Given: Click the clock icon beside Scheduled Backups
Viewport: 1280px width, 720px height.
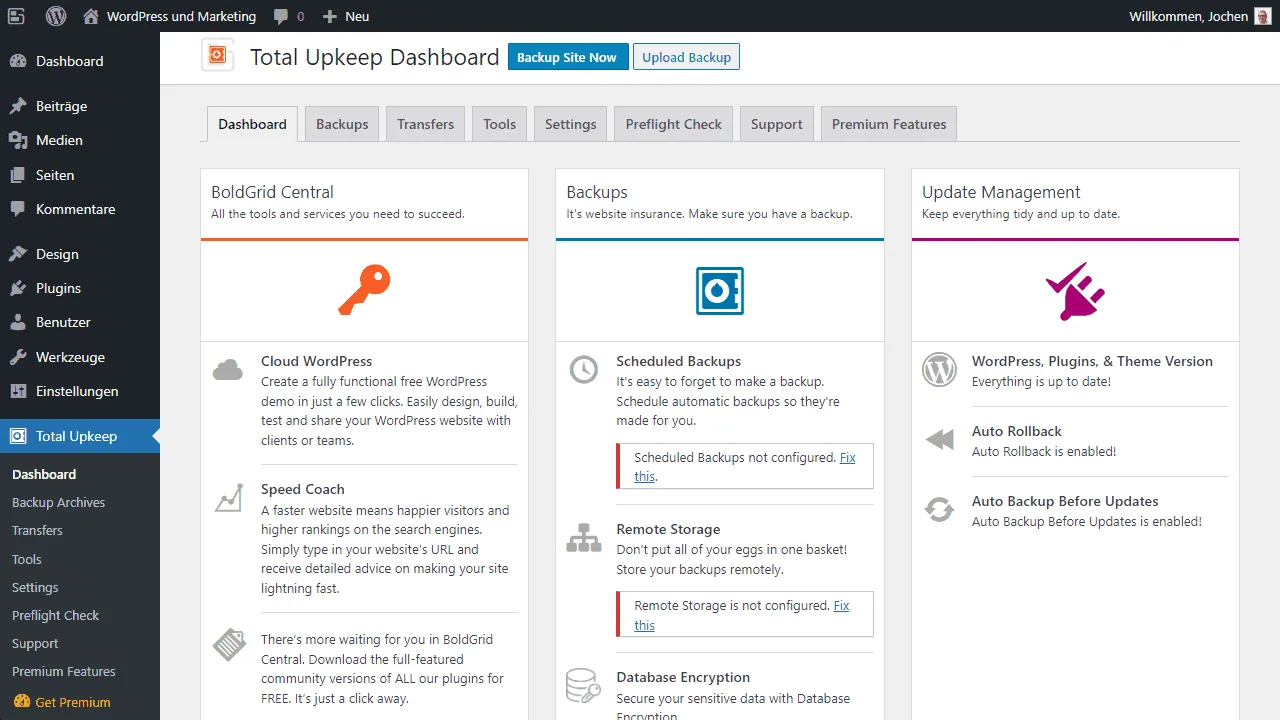Looking at the screenshot, I should pos(584,369).
